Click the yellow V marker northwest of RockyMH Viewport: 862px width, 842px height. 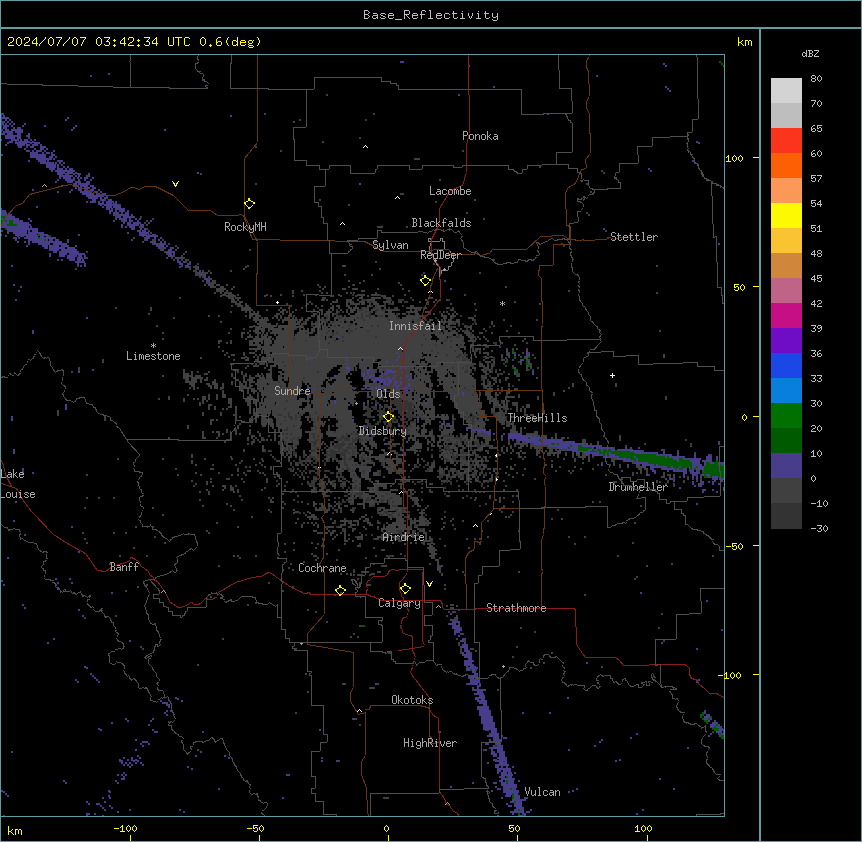pyautogui.click(x=175, y=184)
